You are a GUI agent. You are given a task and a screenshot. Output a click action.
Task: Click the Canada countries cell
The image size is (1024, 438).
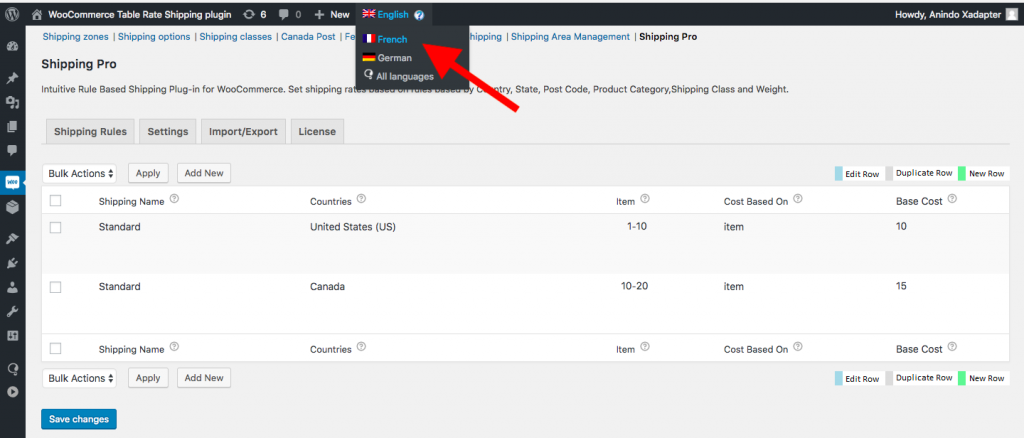pos(327,287)
